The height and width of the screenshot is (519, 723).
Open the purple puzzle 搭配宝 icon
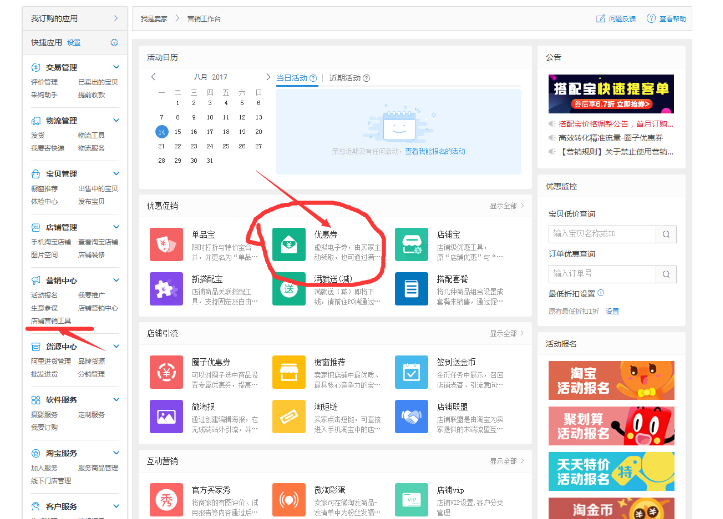166,289
